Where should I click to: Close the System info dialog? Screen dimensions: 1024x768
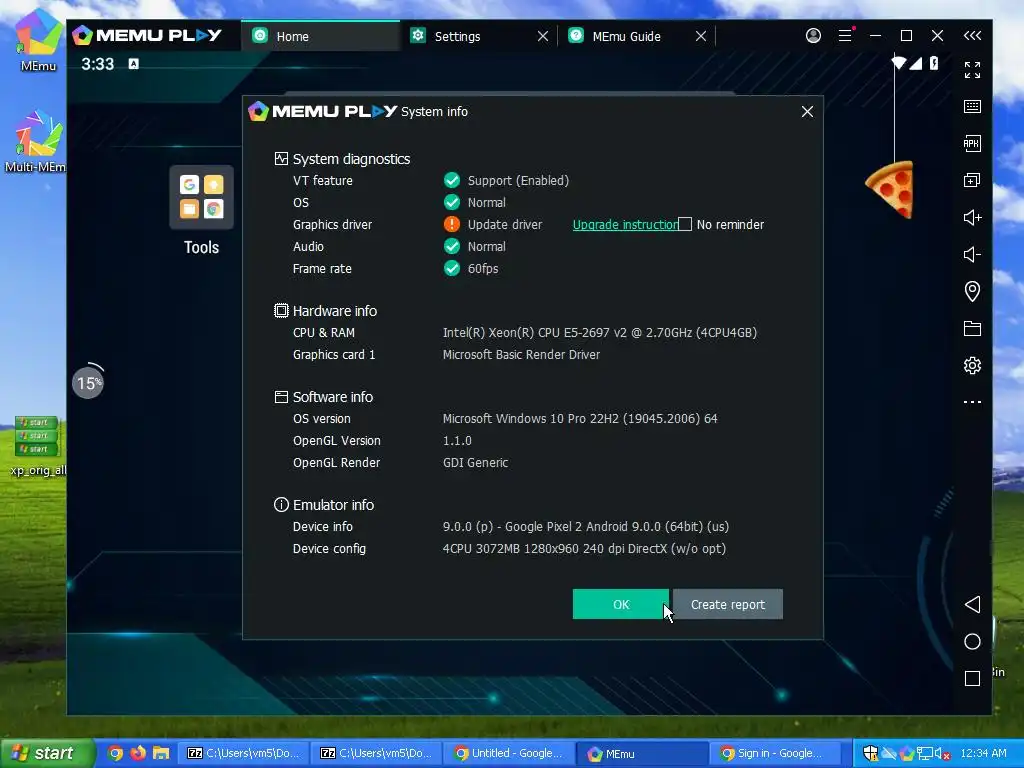[x=807, y=112]
